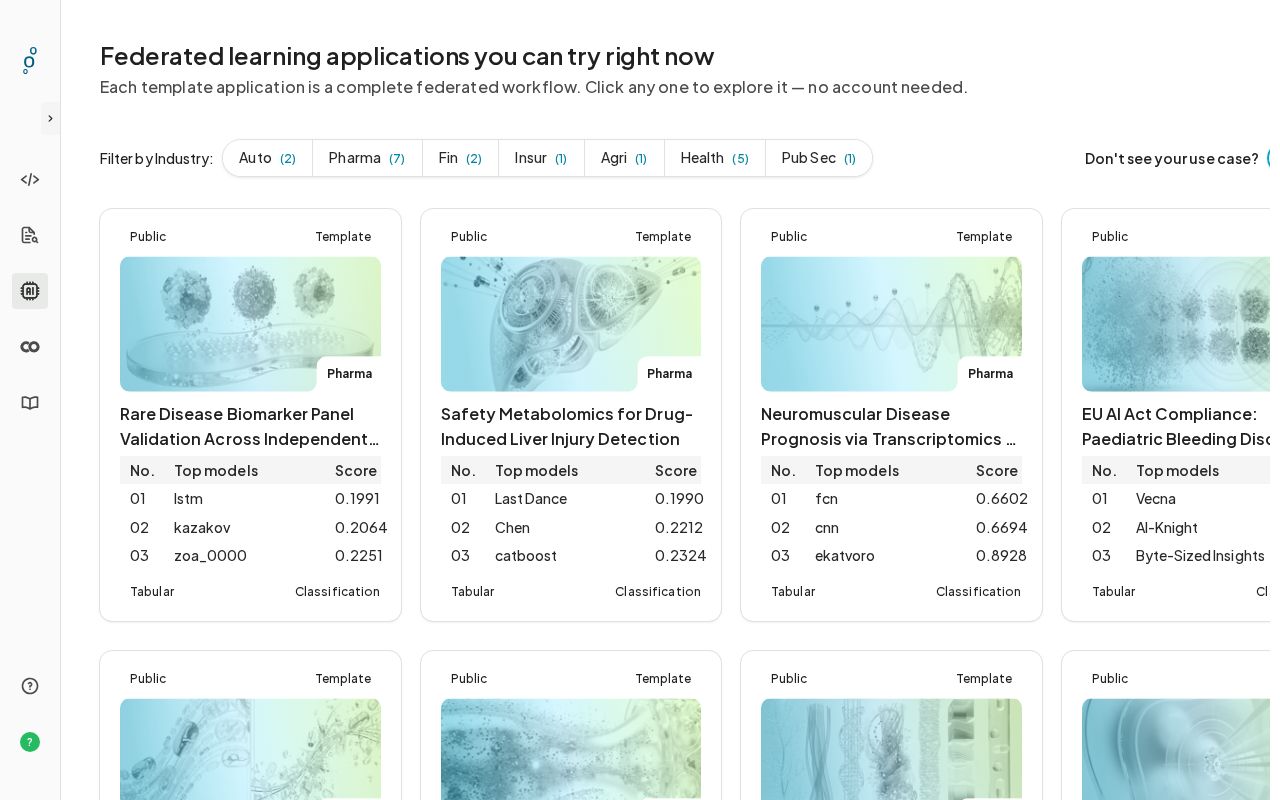
Task: Click the AI-Knight model row
Action: point(1176,528)
